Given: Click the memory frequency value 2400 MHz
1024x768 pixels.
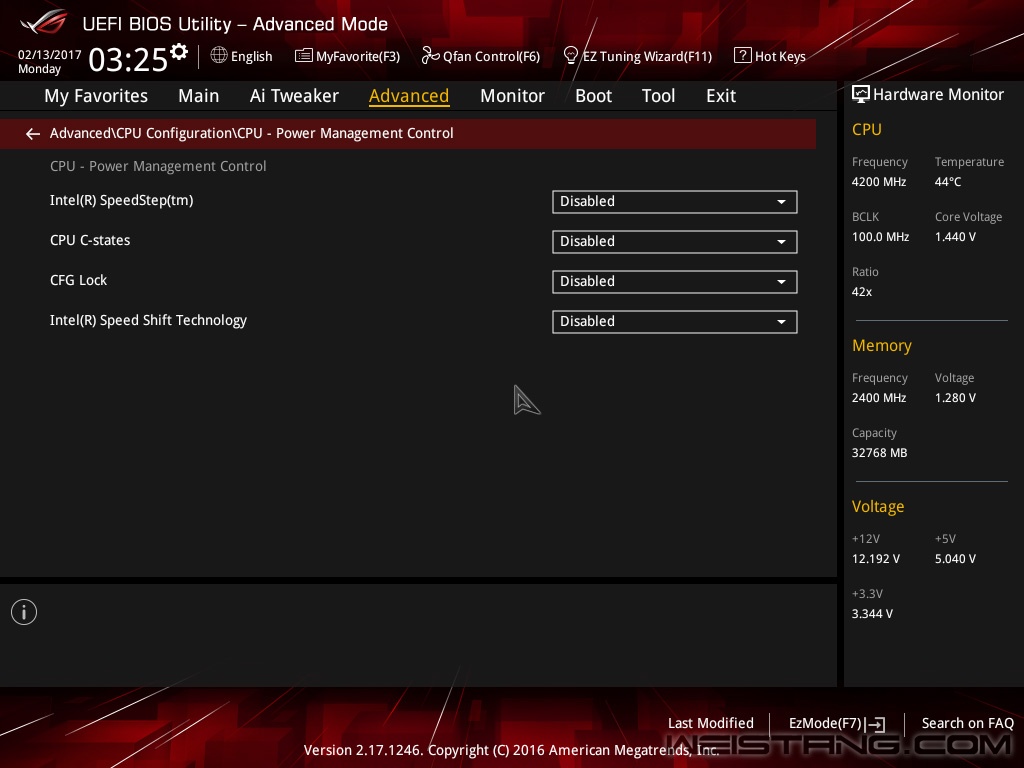Looking at the screenshot, I should point(879,398).
